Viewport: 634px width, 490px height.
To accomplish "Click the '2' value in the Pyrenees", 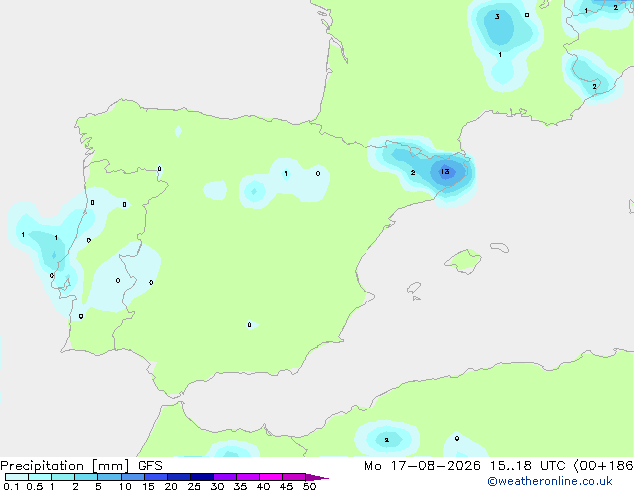I will click(412, 173).
